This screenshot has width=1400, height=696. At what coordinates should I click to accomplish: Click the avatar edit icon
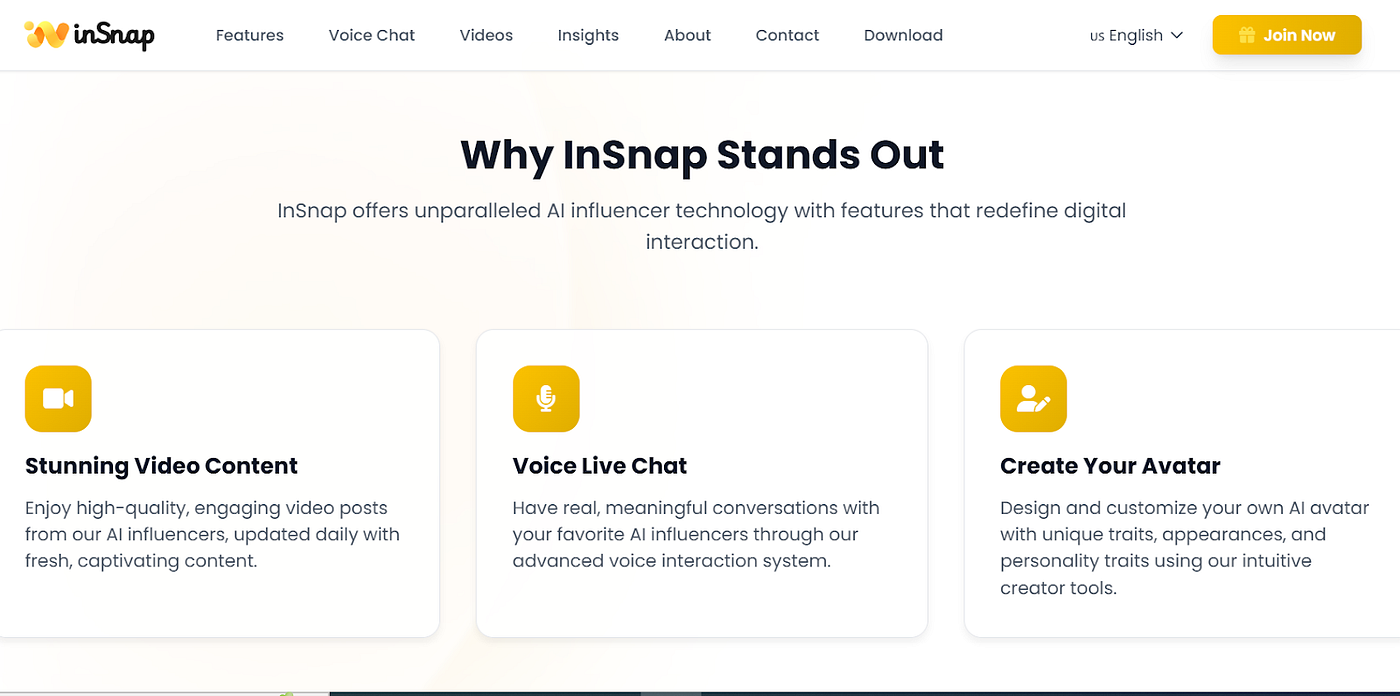point(1033,399)
